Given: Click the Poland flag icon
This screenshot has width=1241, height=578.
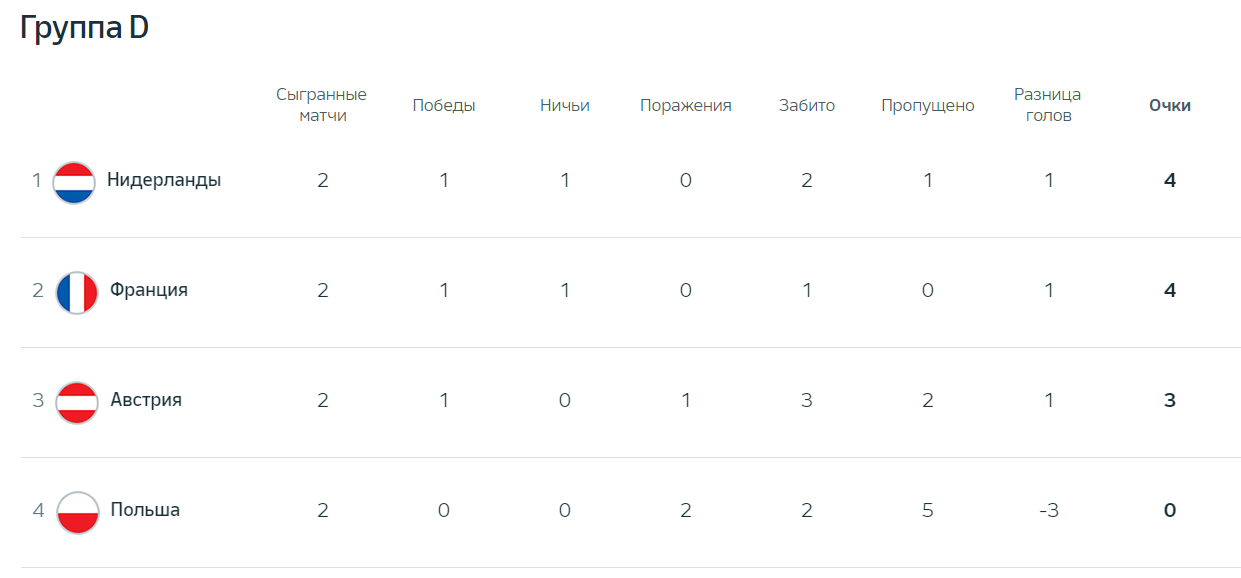Looking at the screenshot, I should 77,512.
